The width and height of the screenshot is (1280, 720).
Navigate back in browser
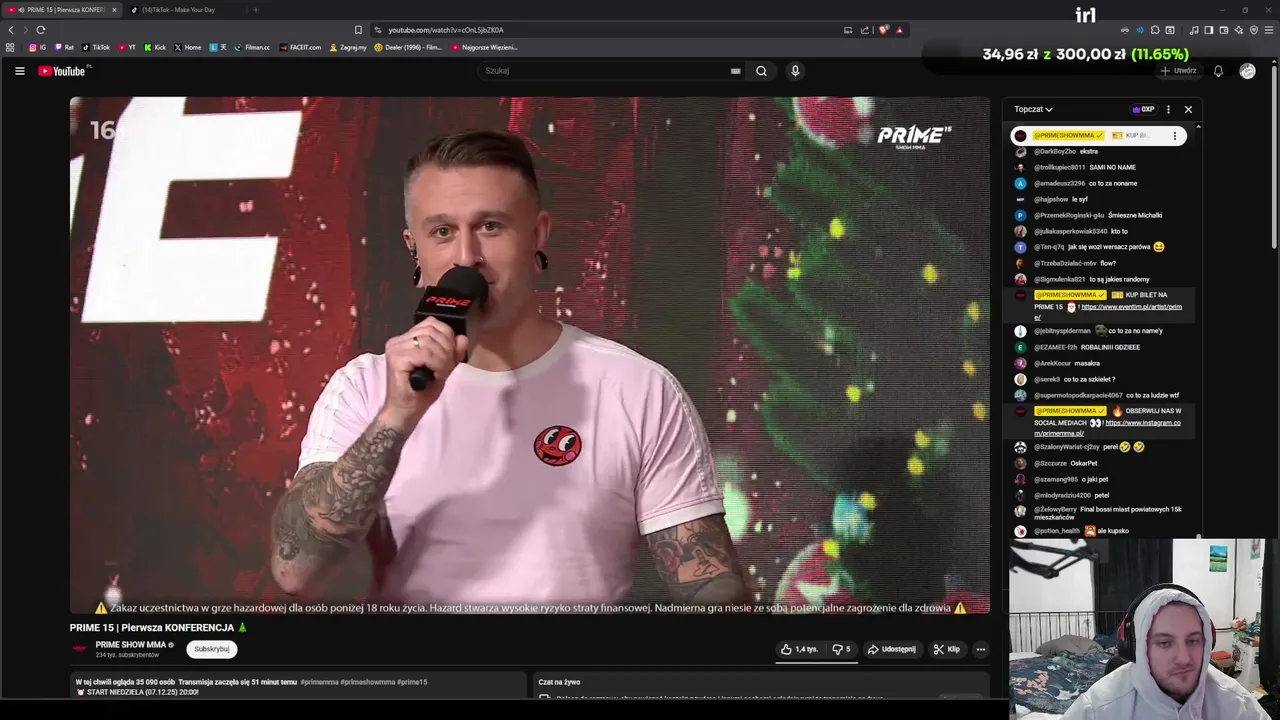click(11, 30)
